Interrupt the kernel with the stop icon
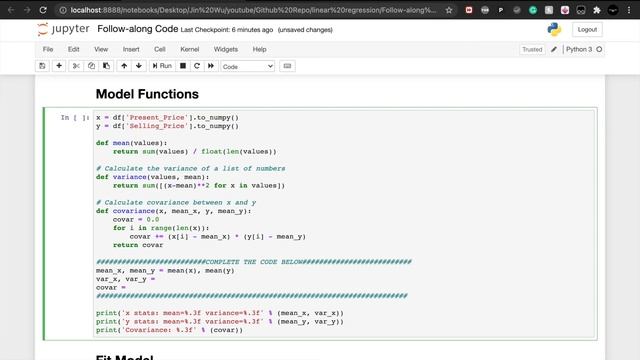This screenshot has width=640, height=360. [x=183, y=66]
